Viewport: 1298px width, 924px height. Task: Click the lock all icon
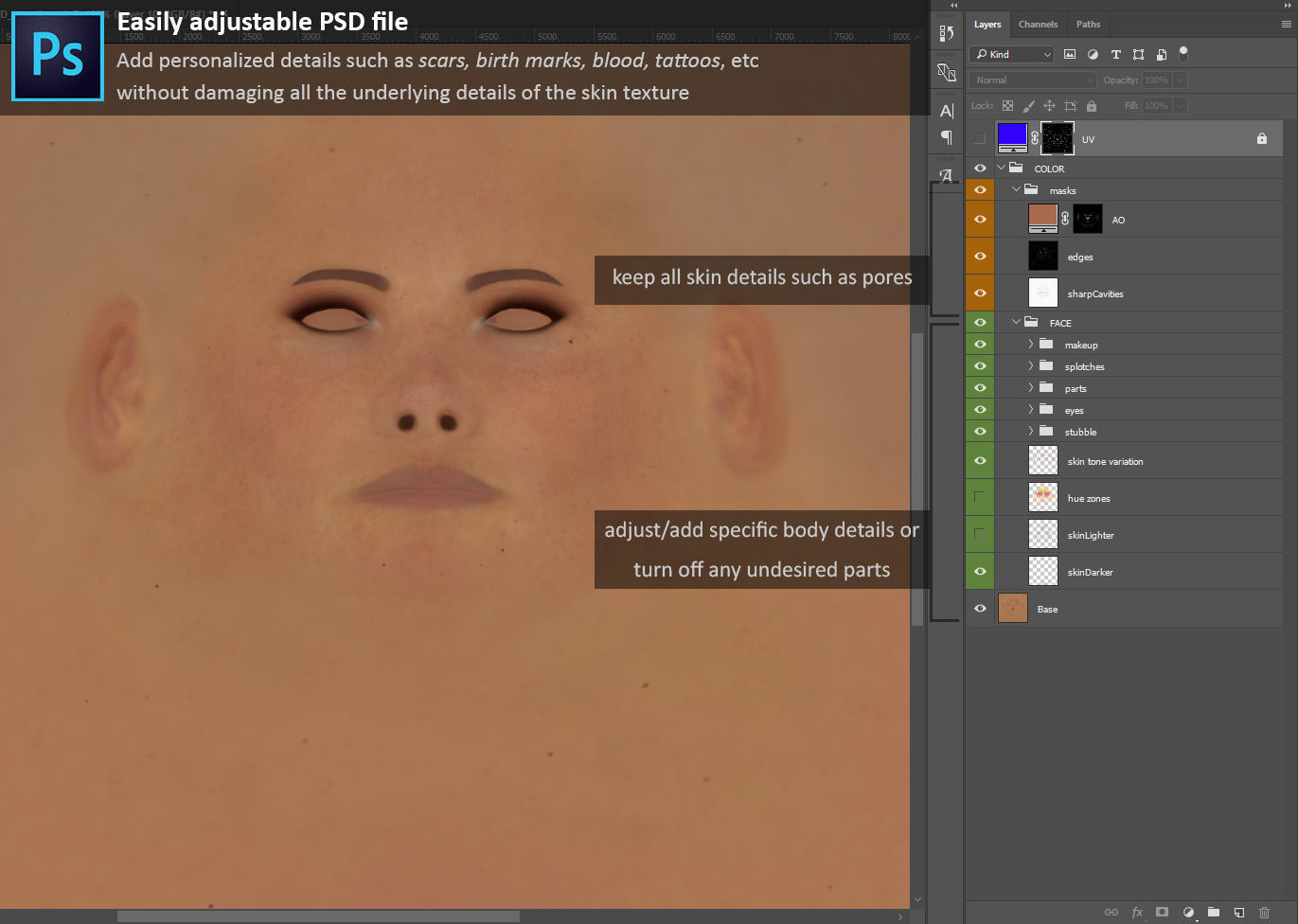[x=1092, y=106]
